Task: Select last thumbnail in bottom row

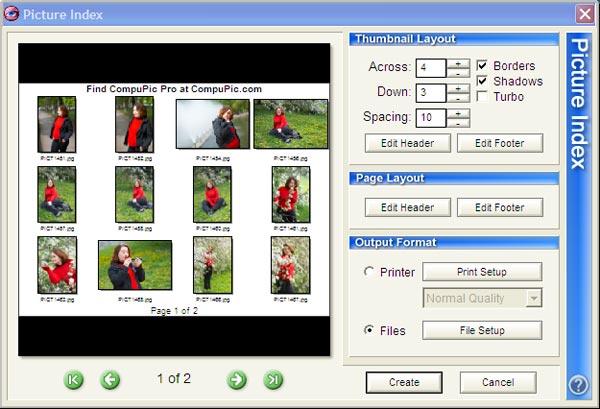Action: (290, 265)
